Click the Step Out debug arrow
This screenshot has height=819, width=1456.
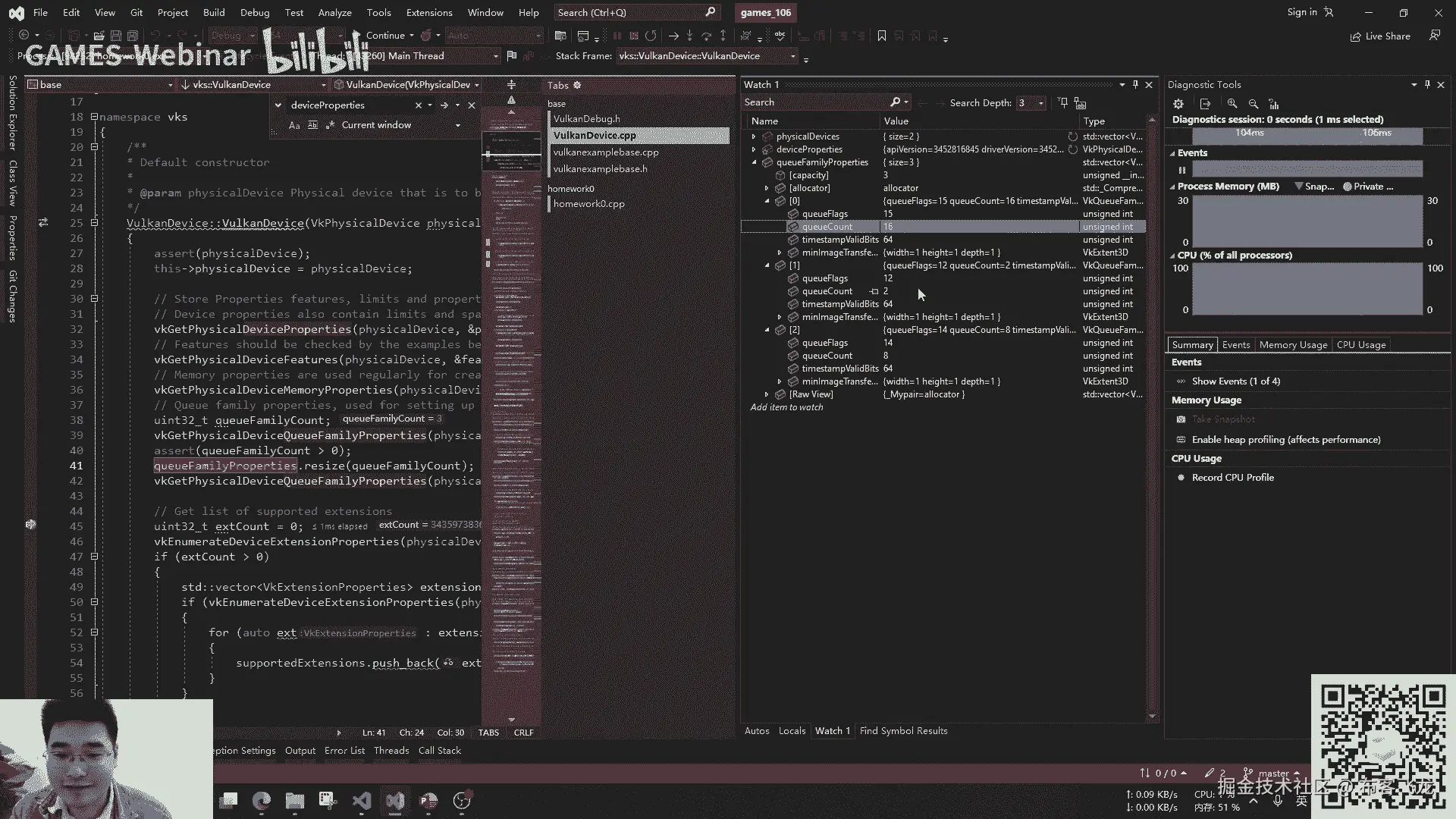[x=723, y=36]
